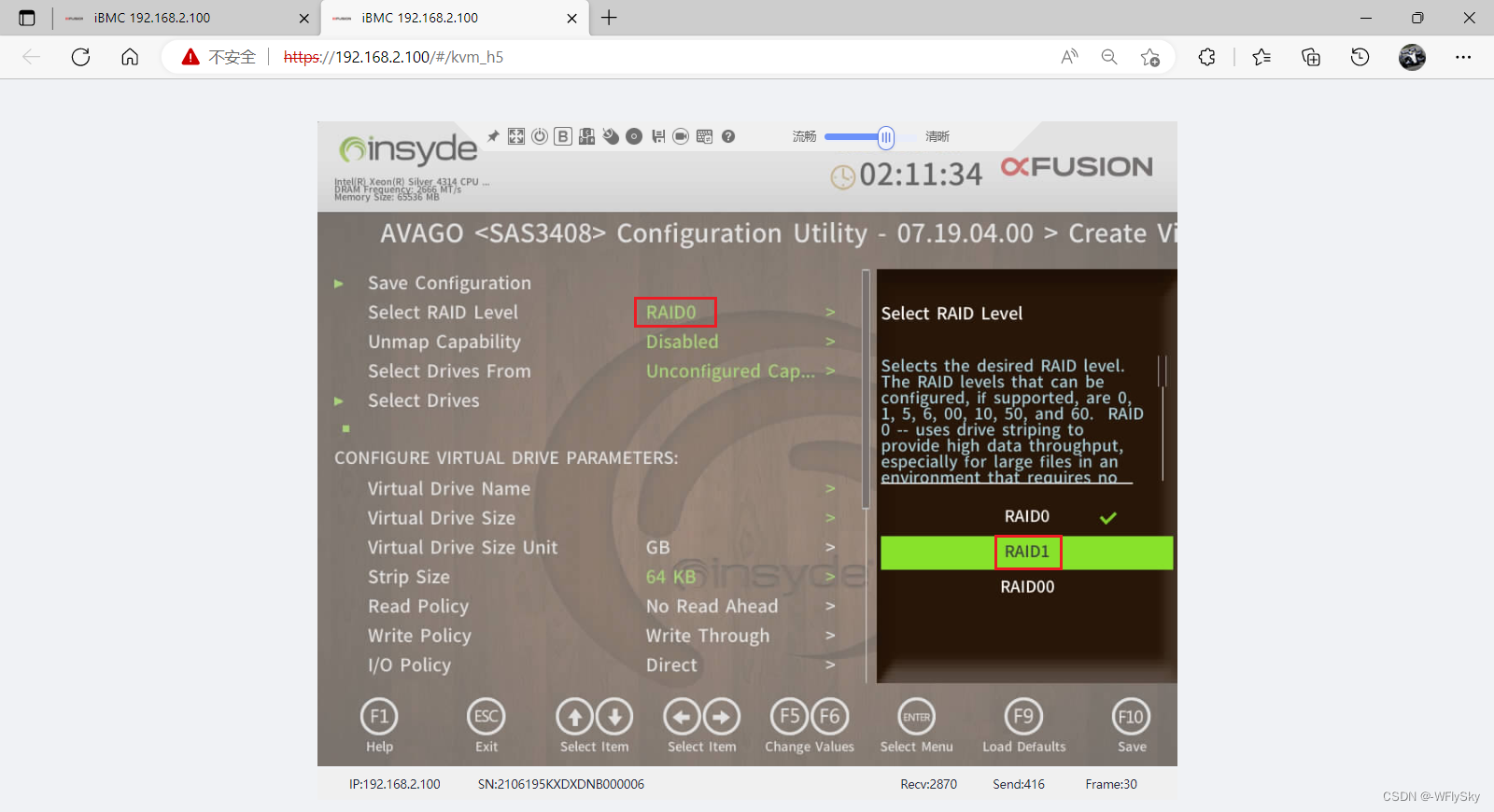
Task: Toggle the mouse mode icon
Action: [611, 136]
